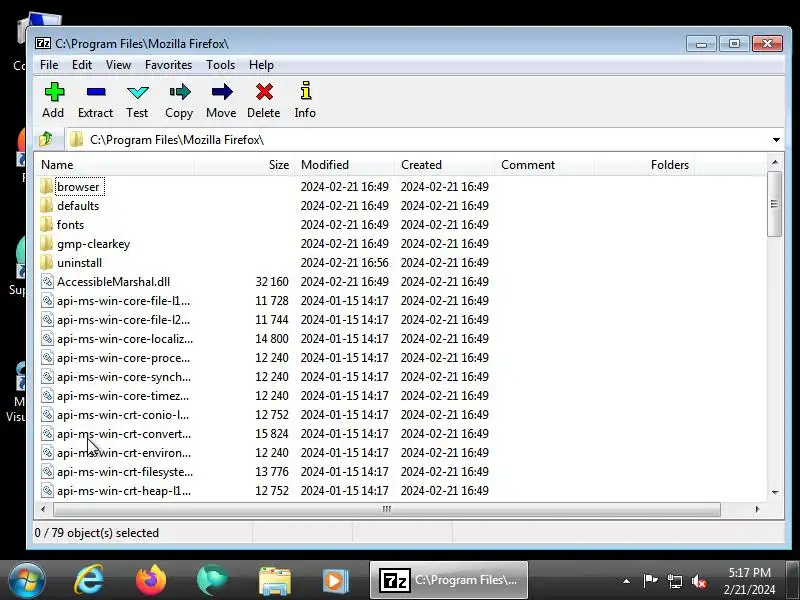Click size 32 160 of AccessibleMarshal.dll
The width and height of the screenshot is (800, 600).
click(272, 282)
